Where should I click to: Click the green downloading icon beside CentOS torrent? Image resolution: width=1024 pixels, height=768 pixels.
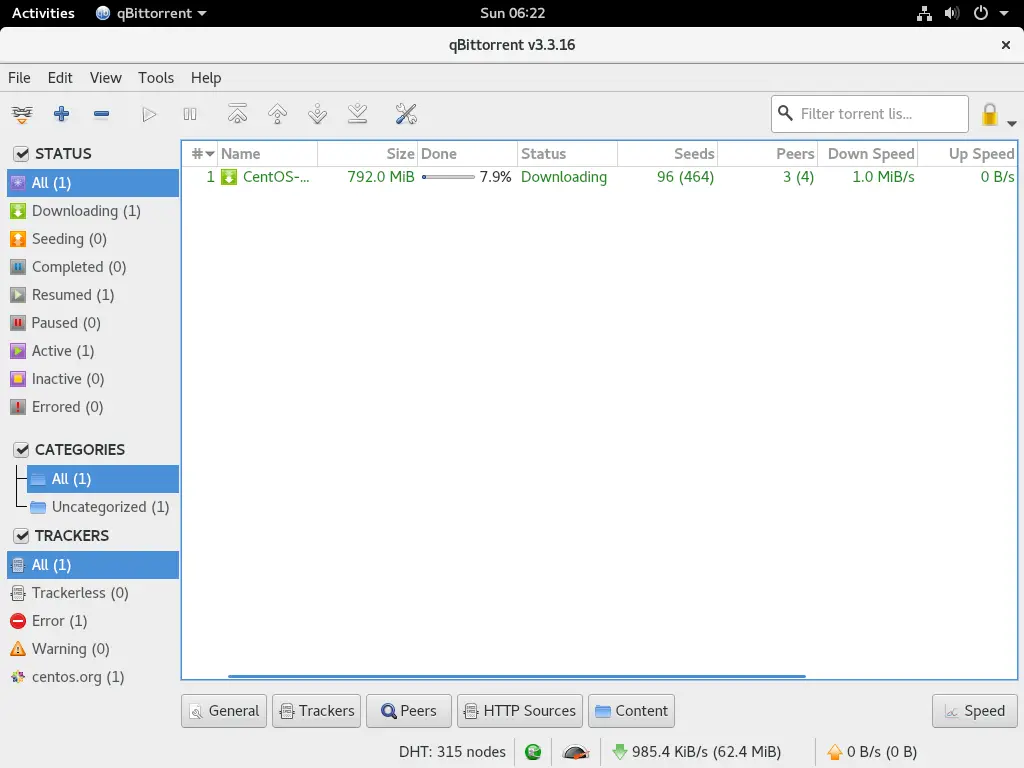click(x=229, y=177)
